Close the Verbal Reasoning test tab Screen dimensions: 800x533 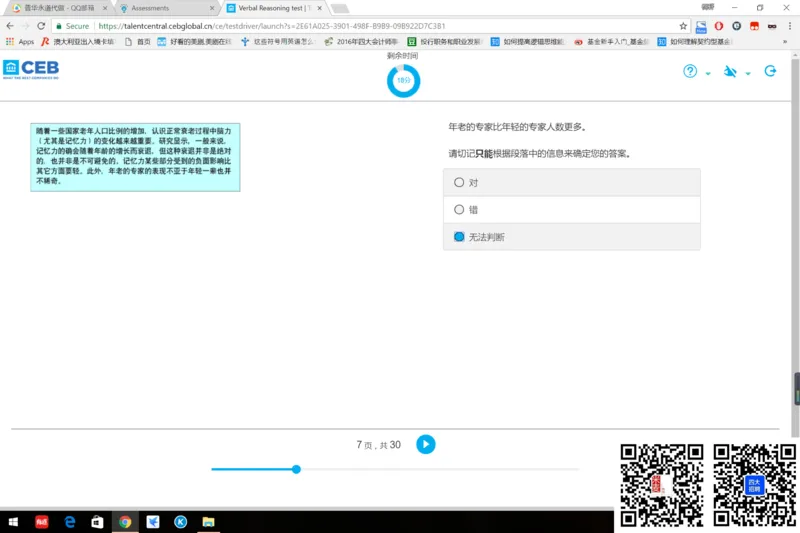click(x=319, y=8)
